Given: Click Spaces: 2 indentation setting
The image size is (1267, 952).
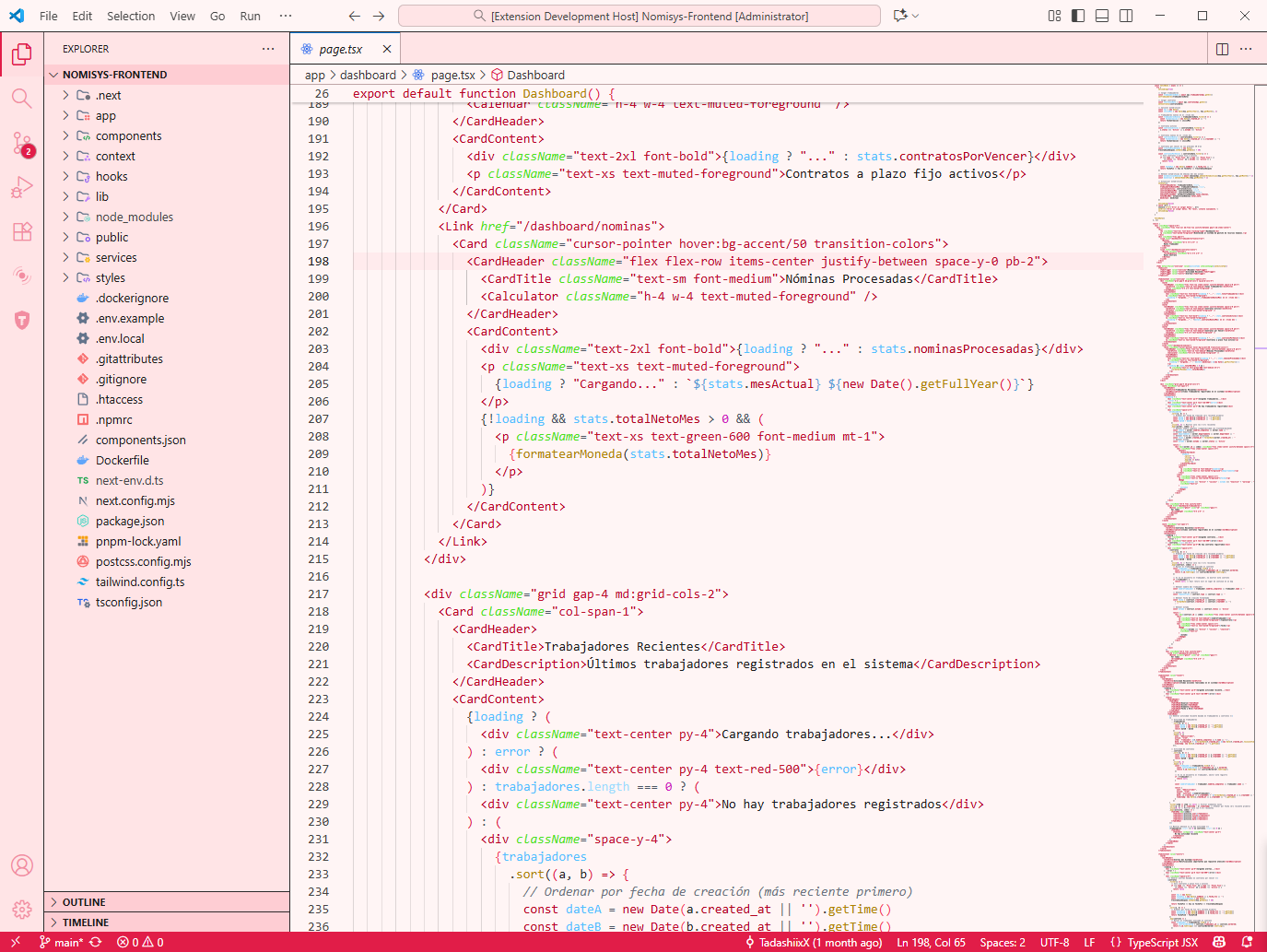Looking at the screenshot, I should 1003,942.
